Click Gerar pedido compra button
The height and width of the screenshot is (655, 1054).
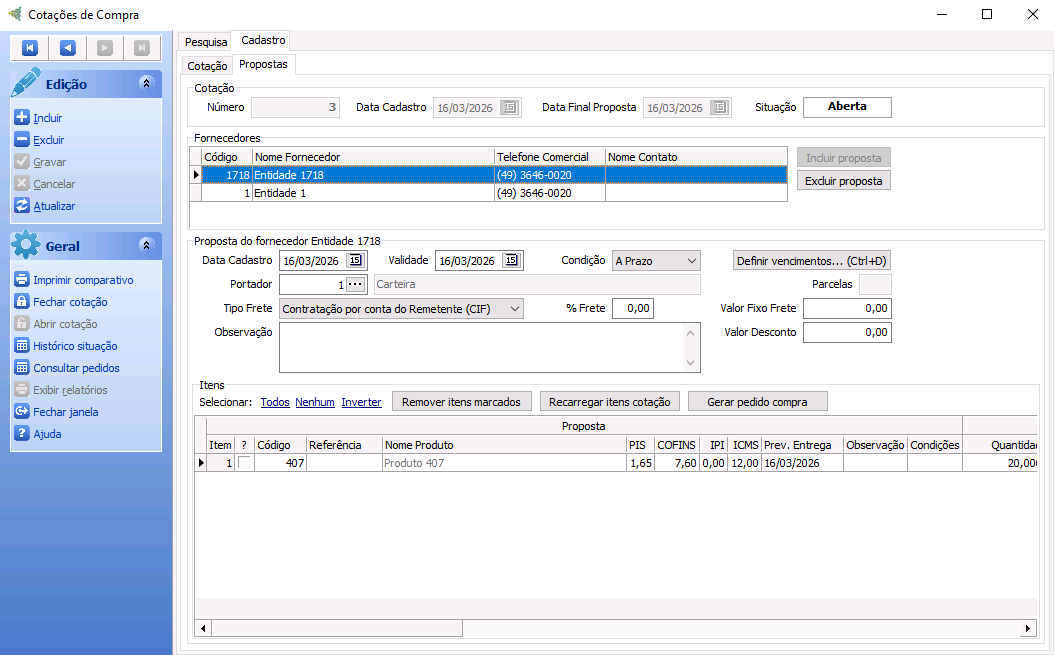click(x=757, y=402)
